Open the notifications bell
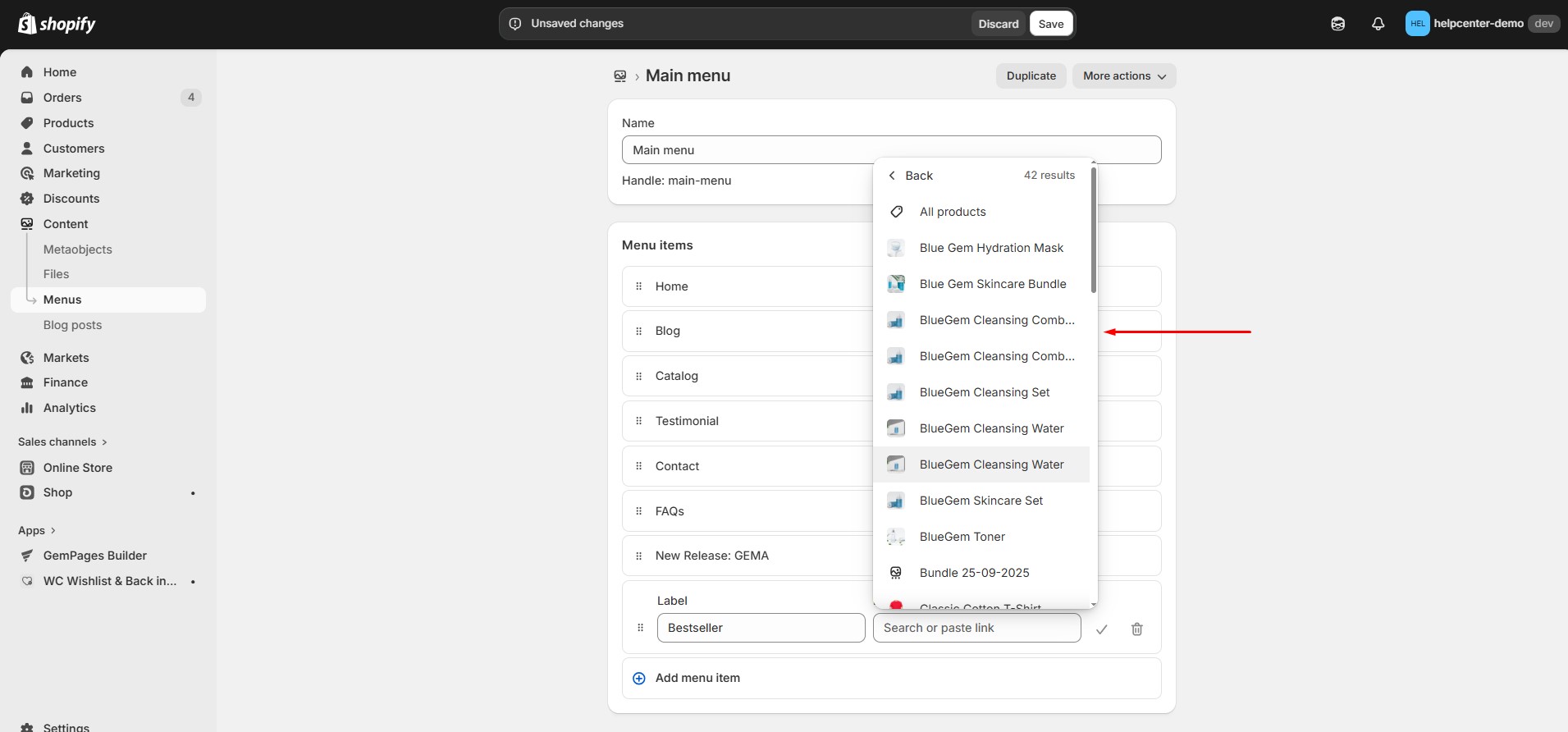Viewport: 1568px width, 732px height. [1378, 24]
